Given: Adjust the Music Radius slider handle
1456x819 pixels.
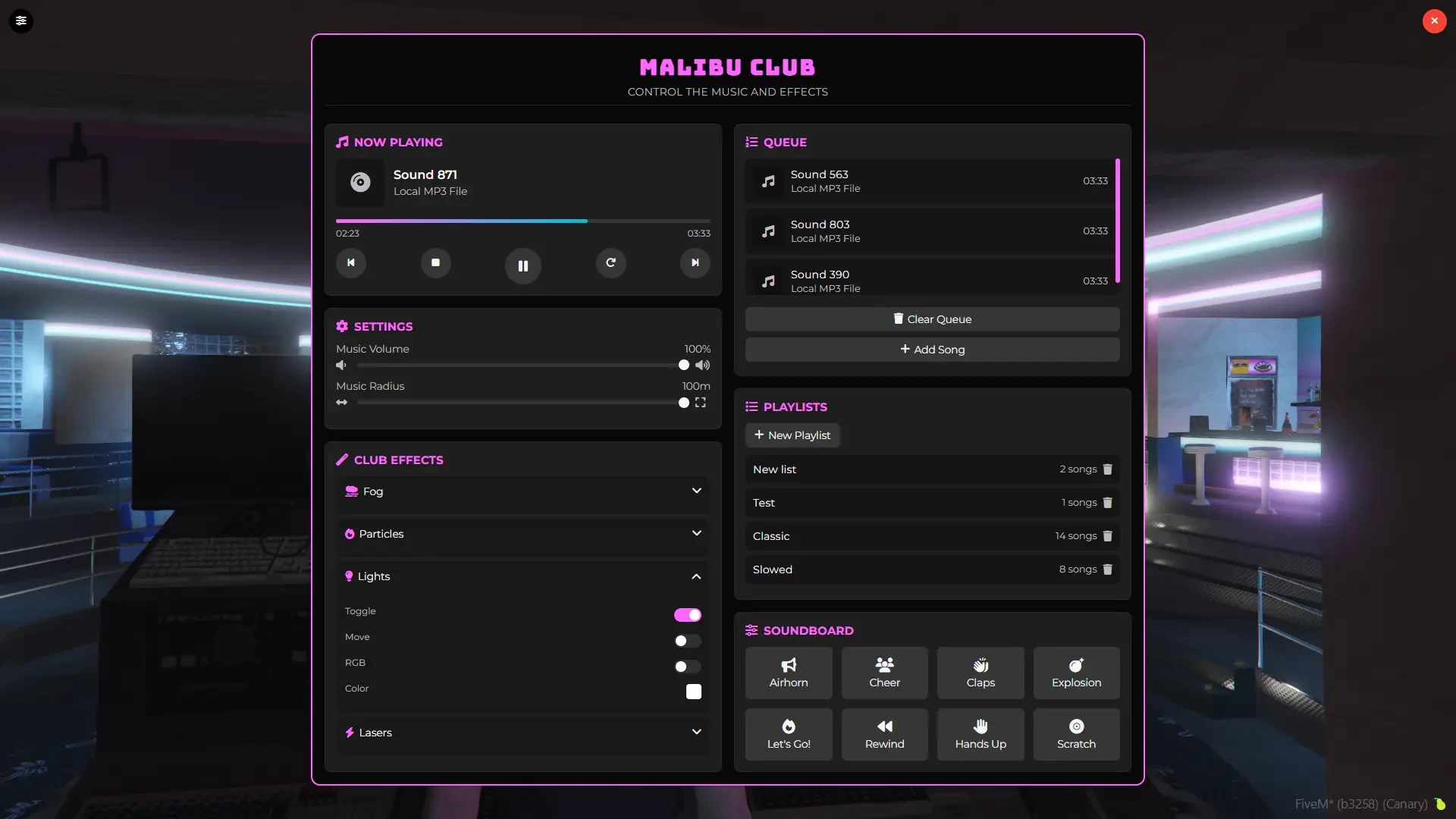Looking at the screenshot, I should 684,403.
